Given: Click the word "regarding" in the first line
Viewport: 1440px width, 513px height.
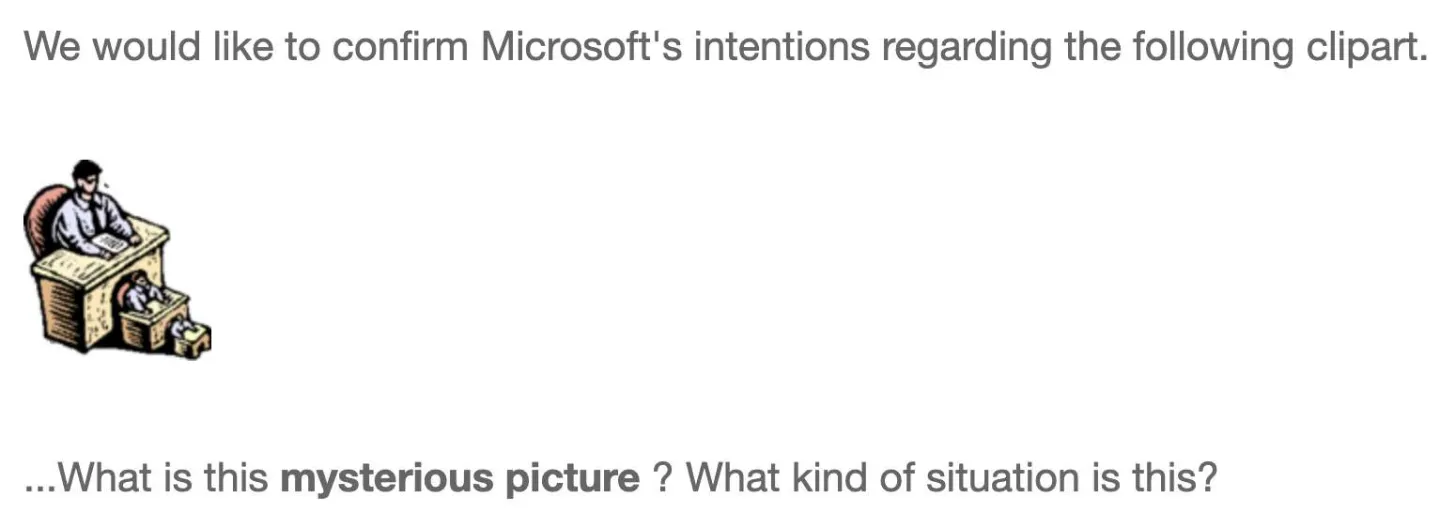Looking at the screenshot, I should (966, 47).
